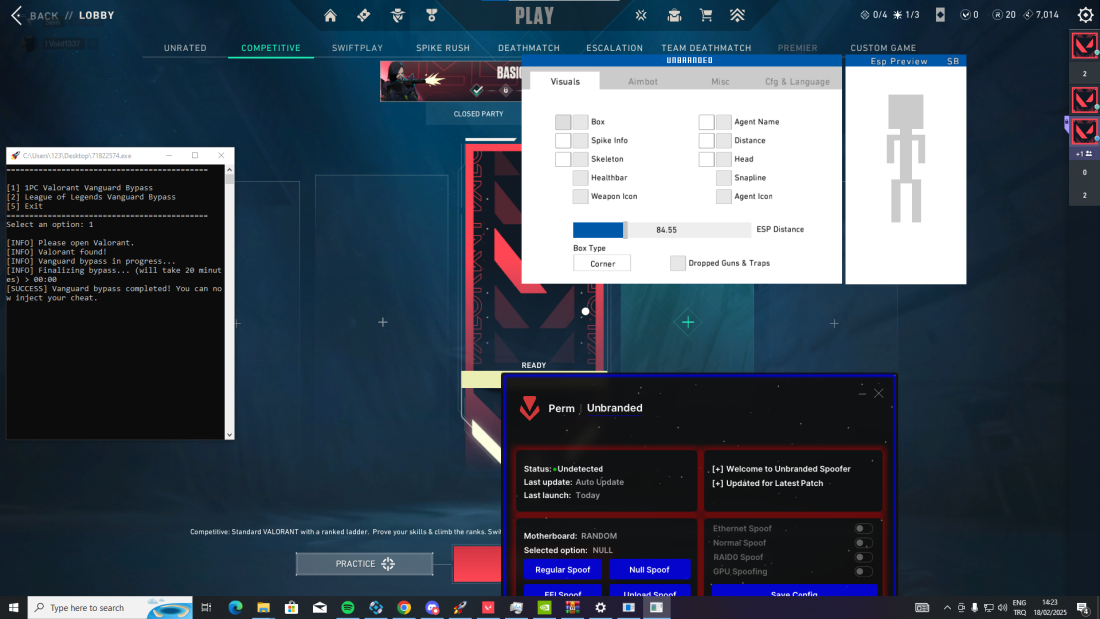Turn on the RAID0 Spoof switch
1100x619 pixels.
(864, 557)
